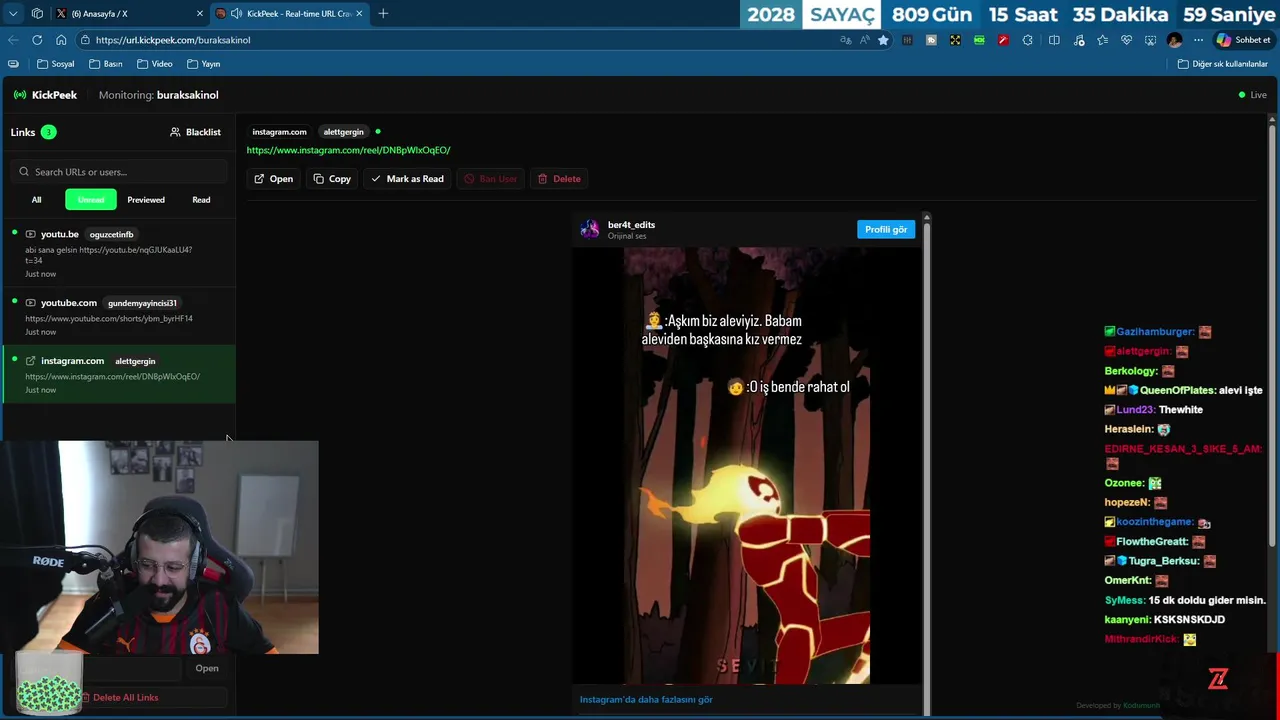Open the browser profile avatar

pyautogui.click(x=1174, y=40)
